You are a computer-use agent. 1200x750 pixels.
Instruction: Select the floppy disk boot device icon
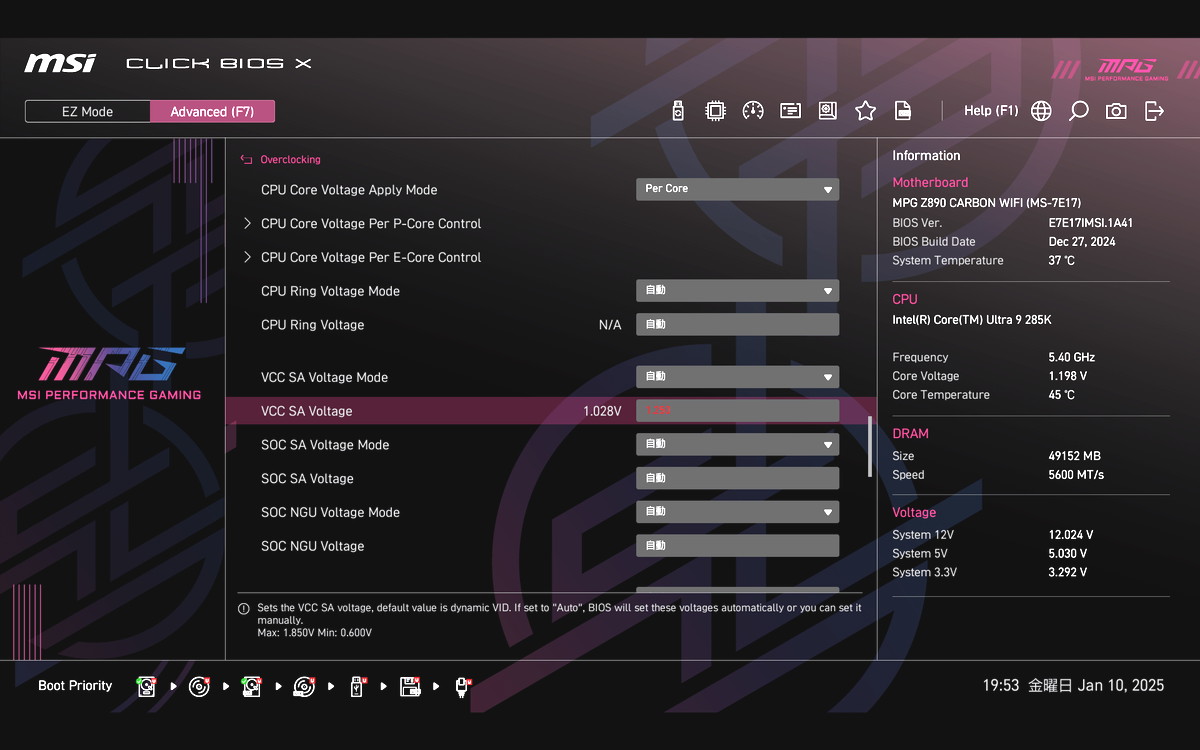coord(409,686)
